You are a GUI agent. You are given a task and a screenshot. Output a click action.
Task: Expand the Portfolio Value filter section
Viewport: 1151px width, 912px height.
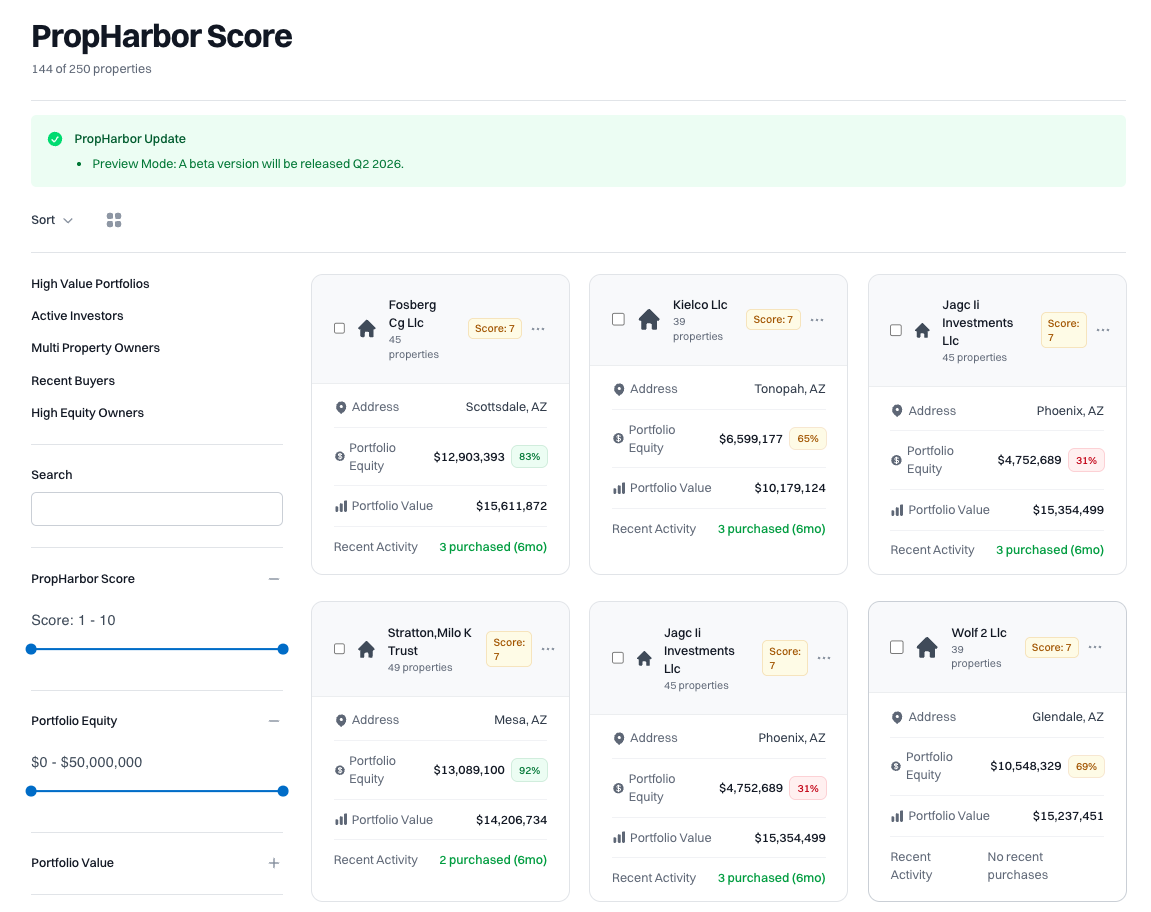pyautogui.click(x=274, y=863)
